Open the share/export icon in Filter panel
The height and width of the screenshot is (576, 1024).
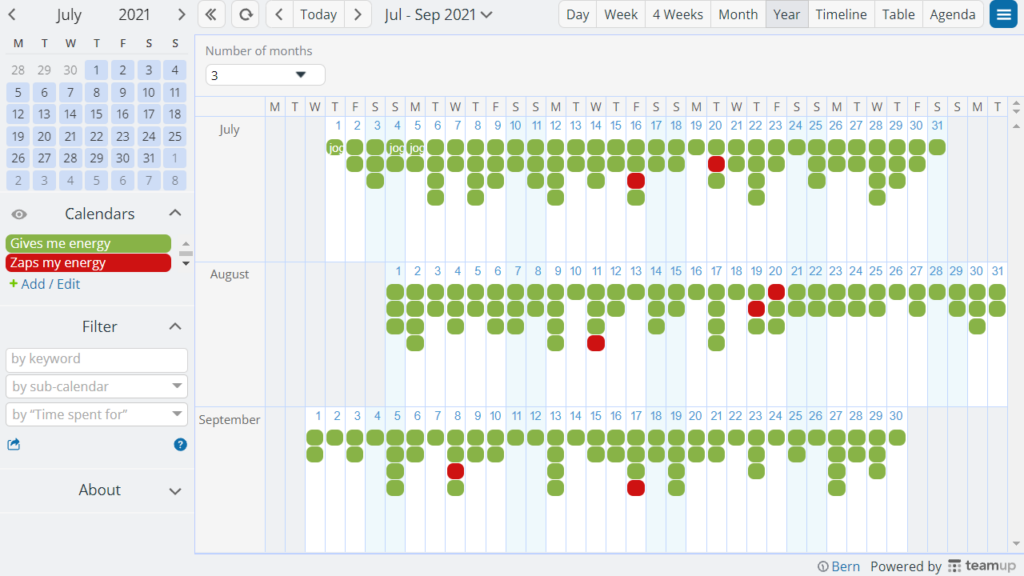[x=14, y=444]
